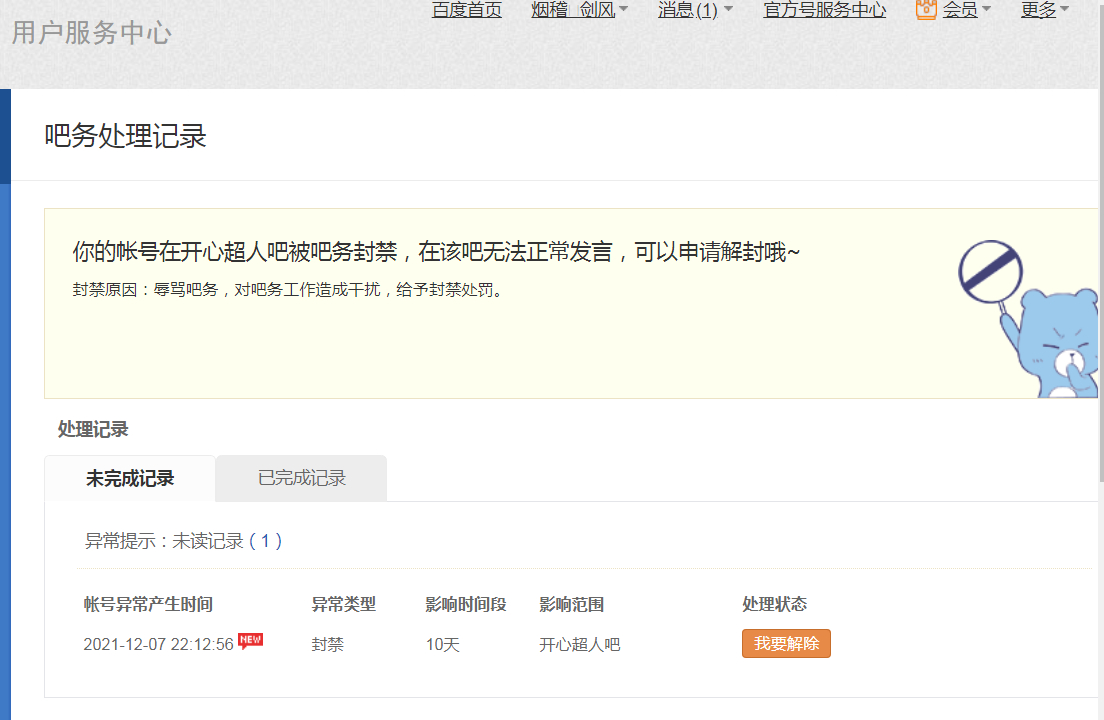Open the 百度首页 link
Viewport: 1104px width, 720px height.
pos(467,10)
